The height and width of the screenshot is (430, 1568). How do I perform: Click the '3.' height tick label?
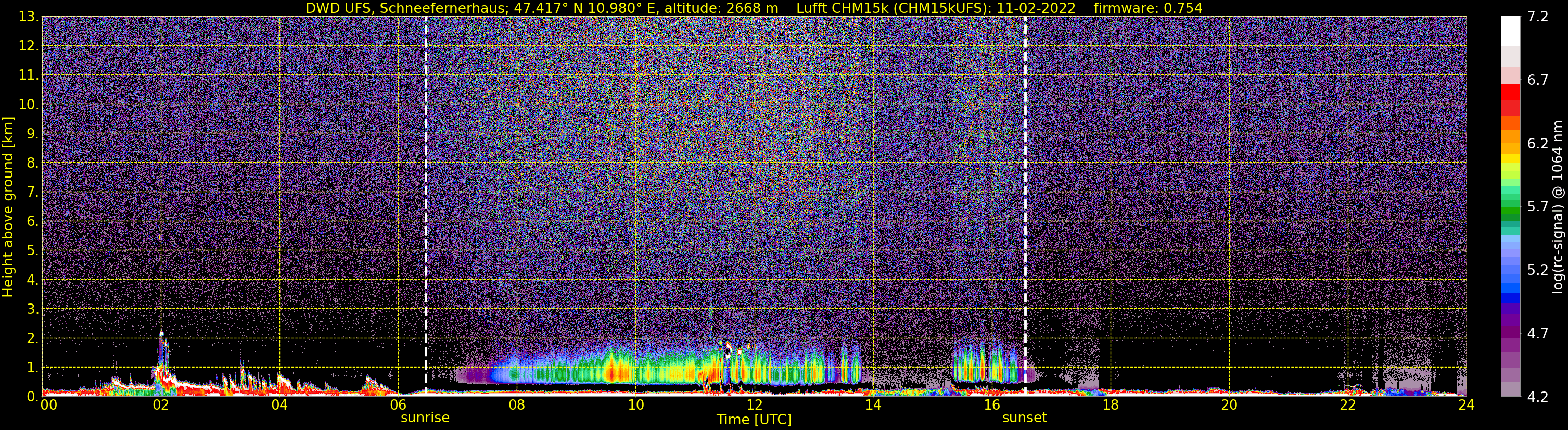pyautogui.click(x=32, y=309)
